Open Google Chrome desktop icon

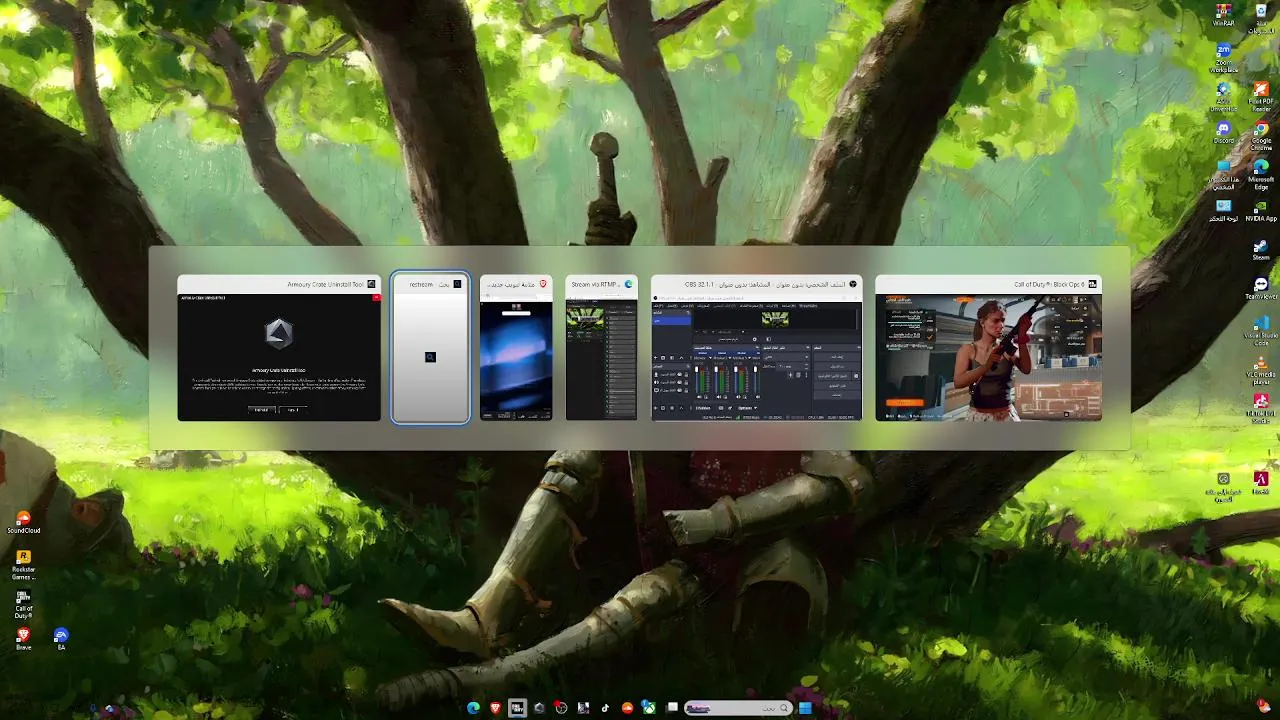[1261, 136]
